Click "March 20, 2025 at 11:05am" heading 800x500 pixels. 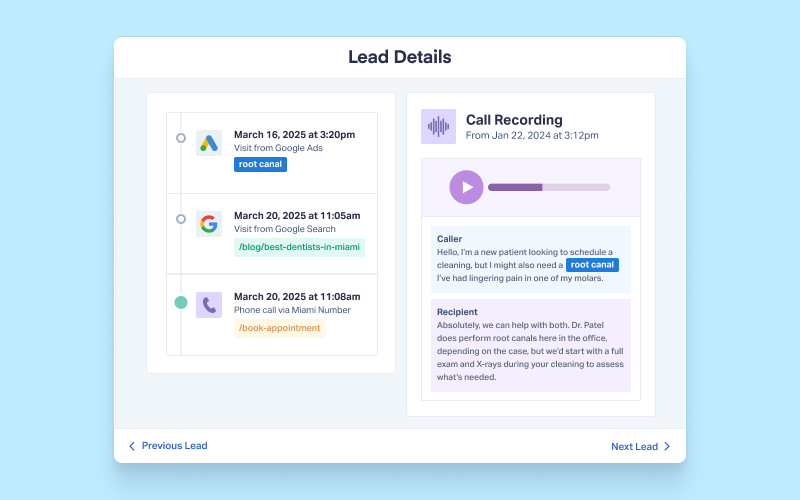[297, 216]
